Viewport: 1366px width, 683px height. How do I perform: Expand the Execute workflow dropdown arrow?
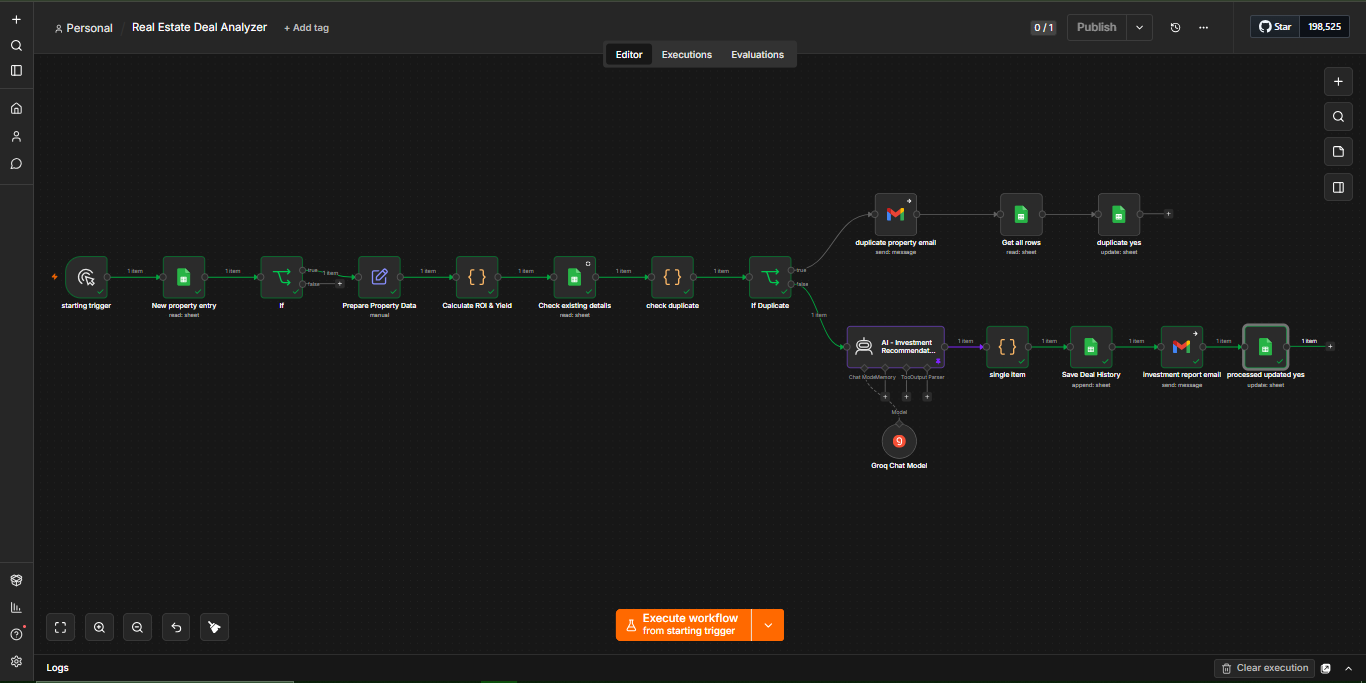[x=768, y=625]
